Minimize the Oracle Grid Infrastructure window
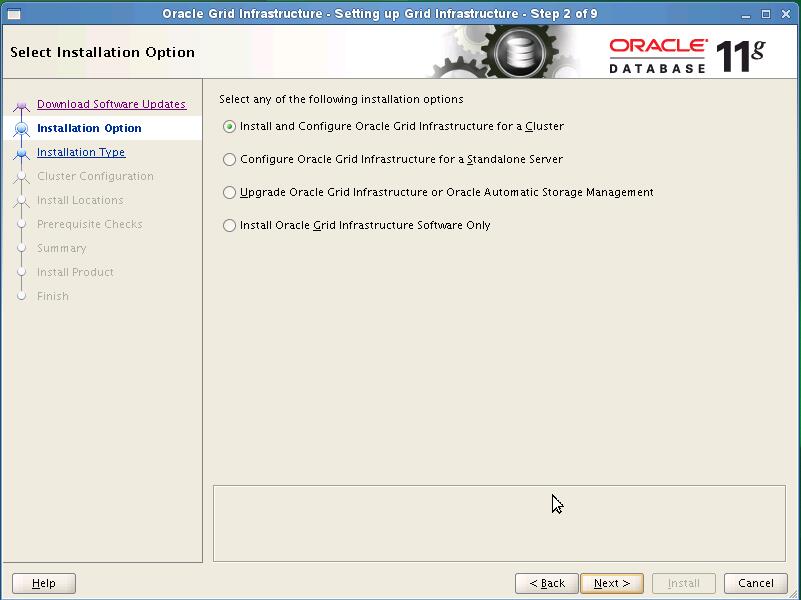801x600 pixels. coord(746,14)
